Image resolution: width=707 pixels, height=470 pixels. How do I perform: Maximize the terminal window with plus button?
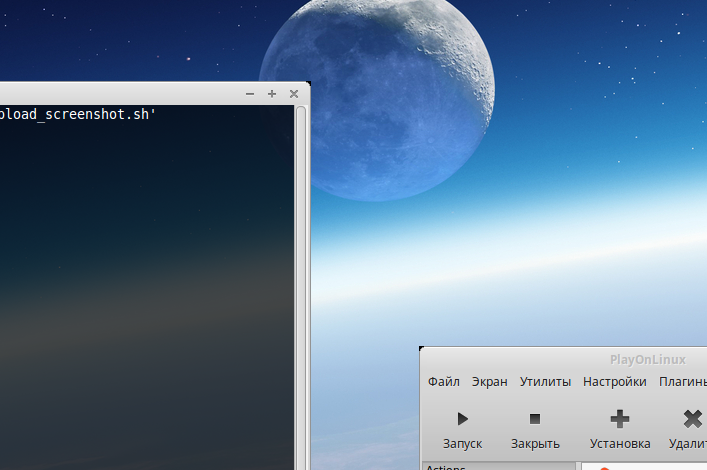272,93
